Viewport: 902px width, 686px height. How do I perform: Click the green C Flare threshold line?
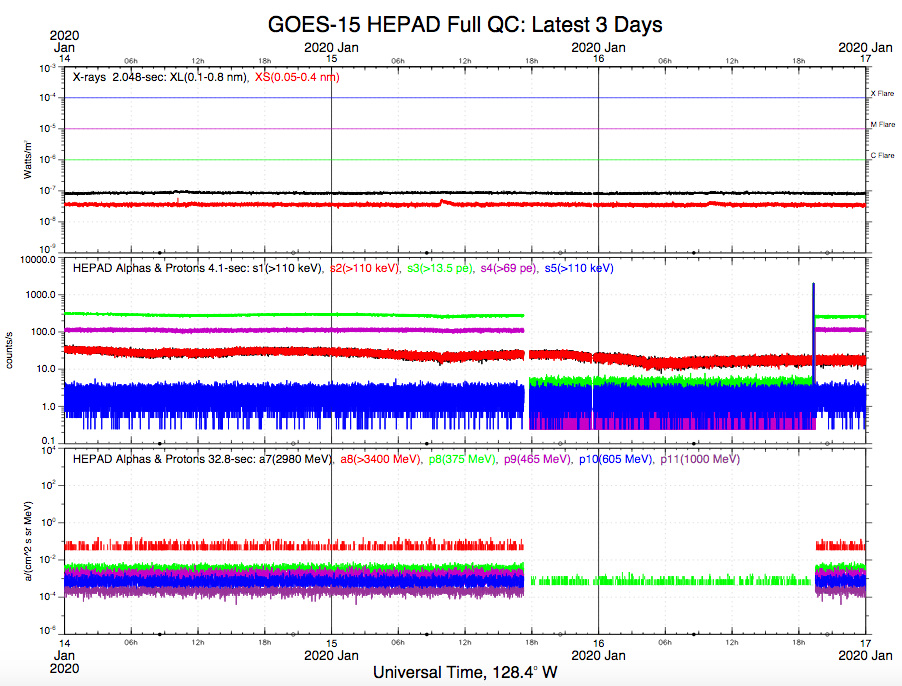465,160
